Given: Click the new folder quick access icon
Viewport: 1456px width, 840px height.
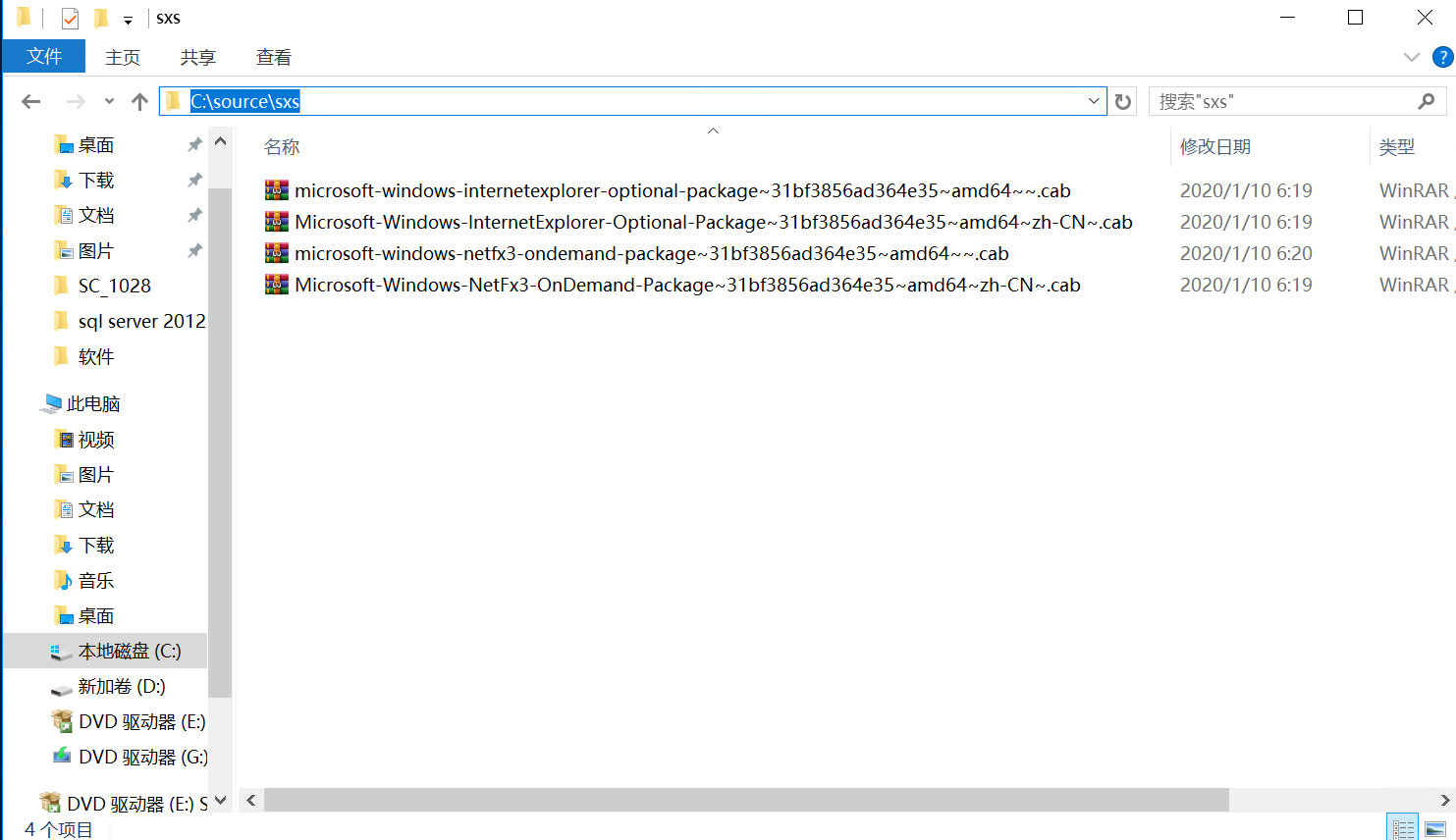Looking at the screenshot, I should point(100,18).
